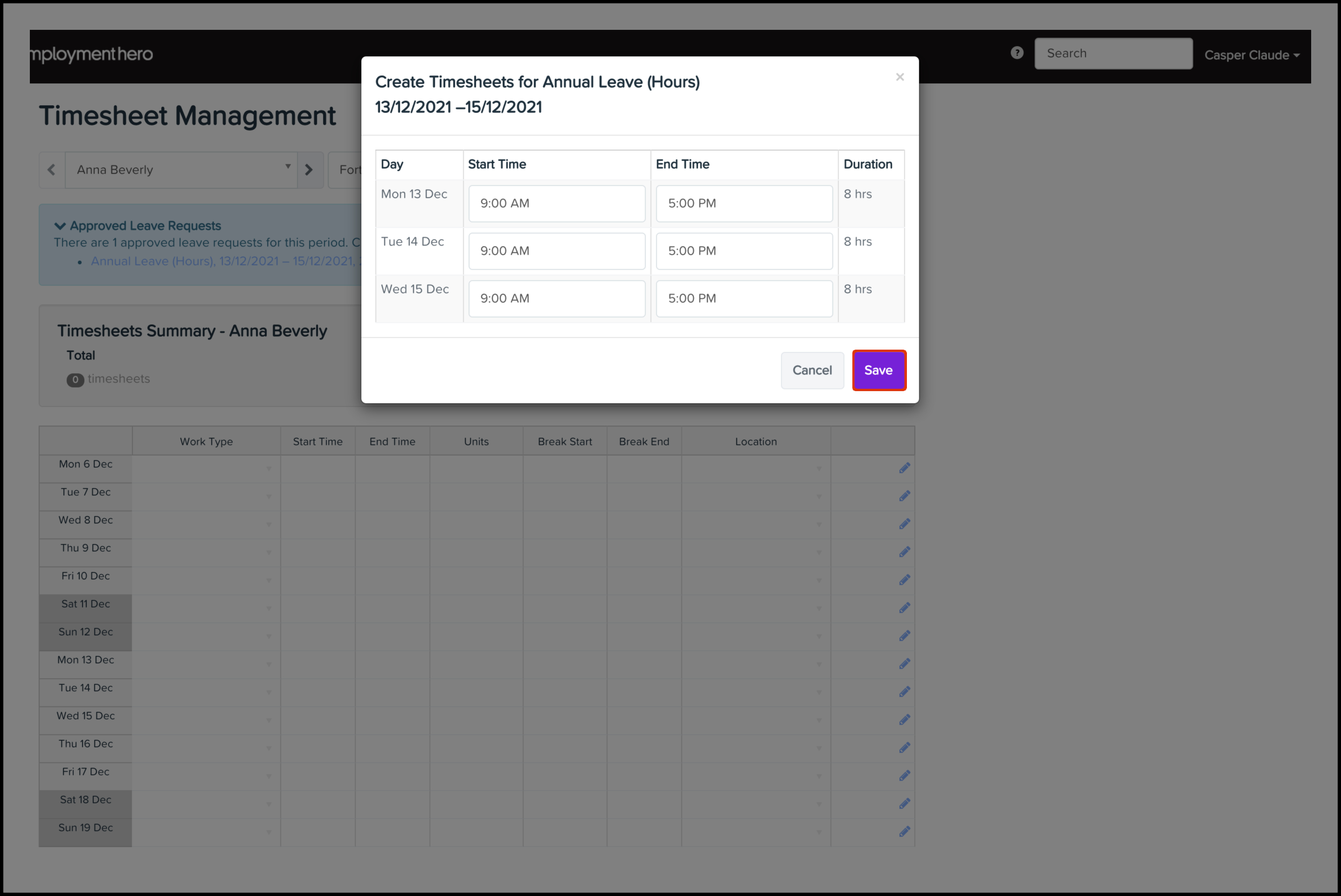This screenshot has width=1341, height=896.
Task: Cancel the Create Timesheets dialog
Action: point(811,370)
